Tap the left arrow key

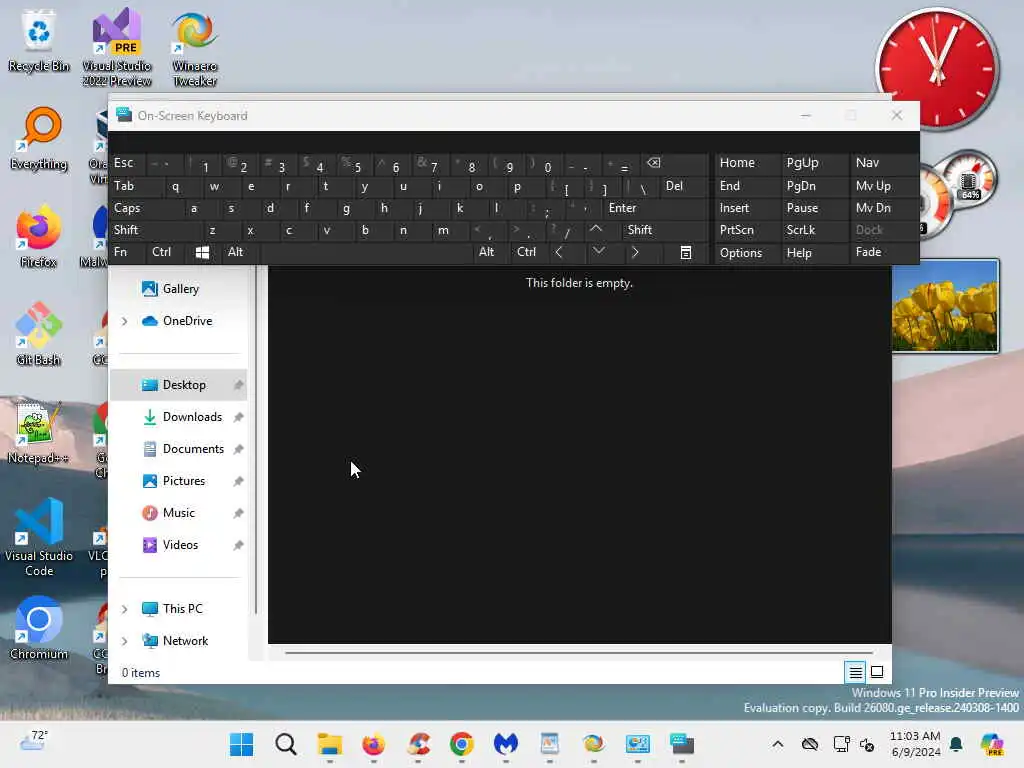pyautogui.click(x=559, y=253)
